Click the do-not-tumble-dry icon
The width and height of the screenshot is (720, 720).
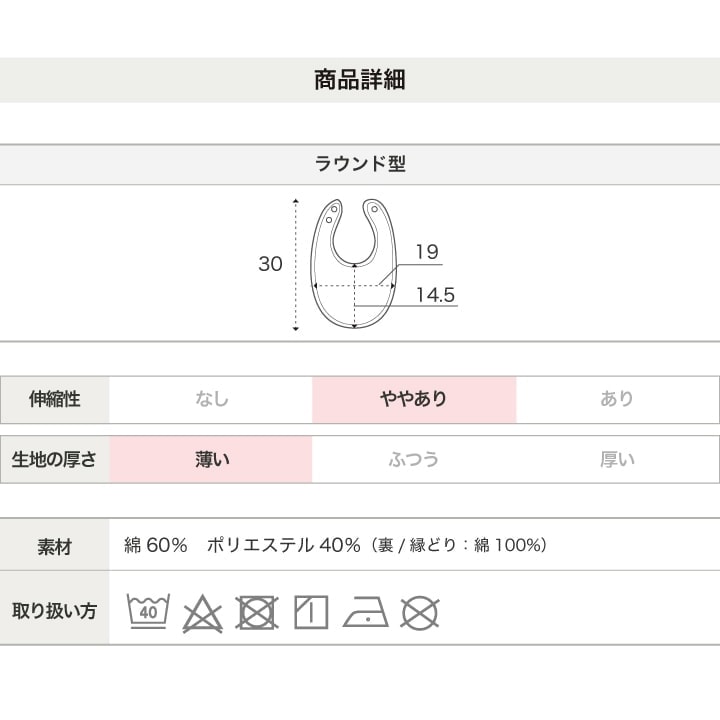click(x=257, y=613)
